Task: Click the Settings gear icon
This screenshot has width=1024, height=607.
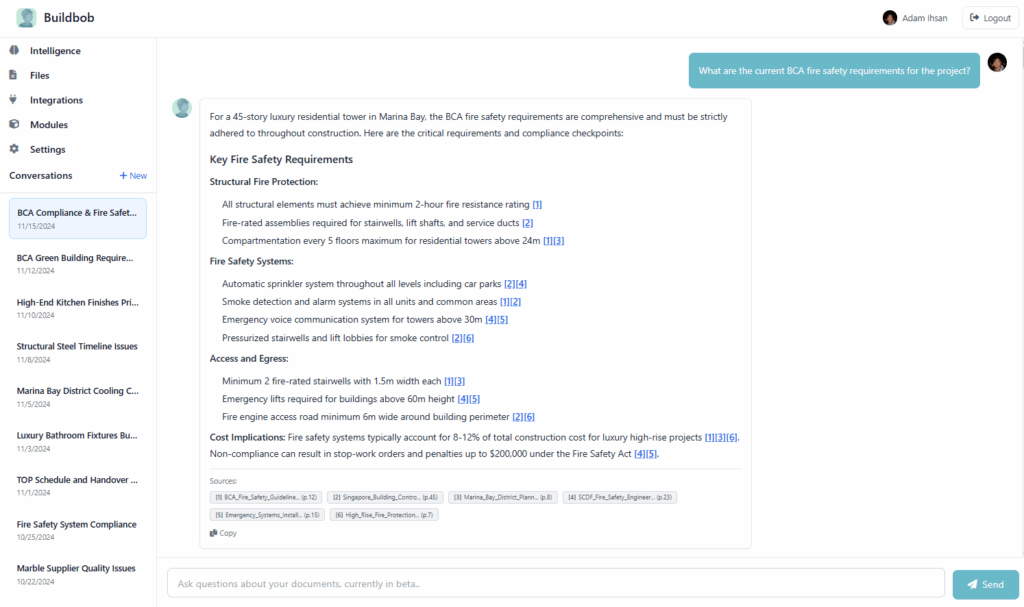Action: coord(14,149)
